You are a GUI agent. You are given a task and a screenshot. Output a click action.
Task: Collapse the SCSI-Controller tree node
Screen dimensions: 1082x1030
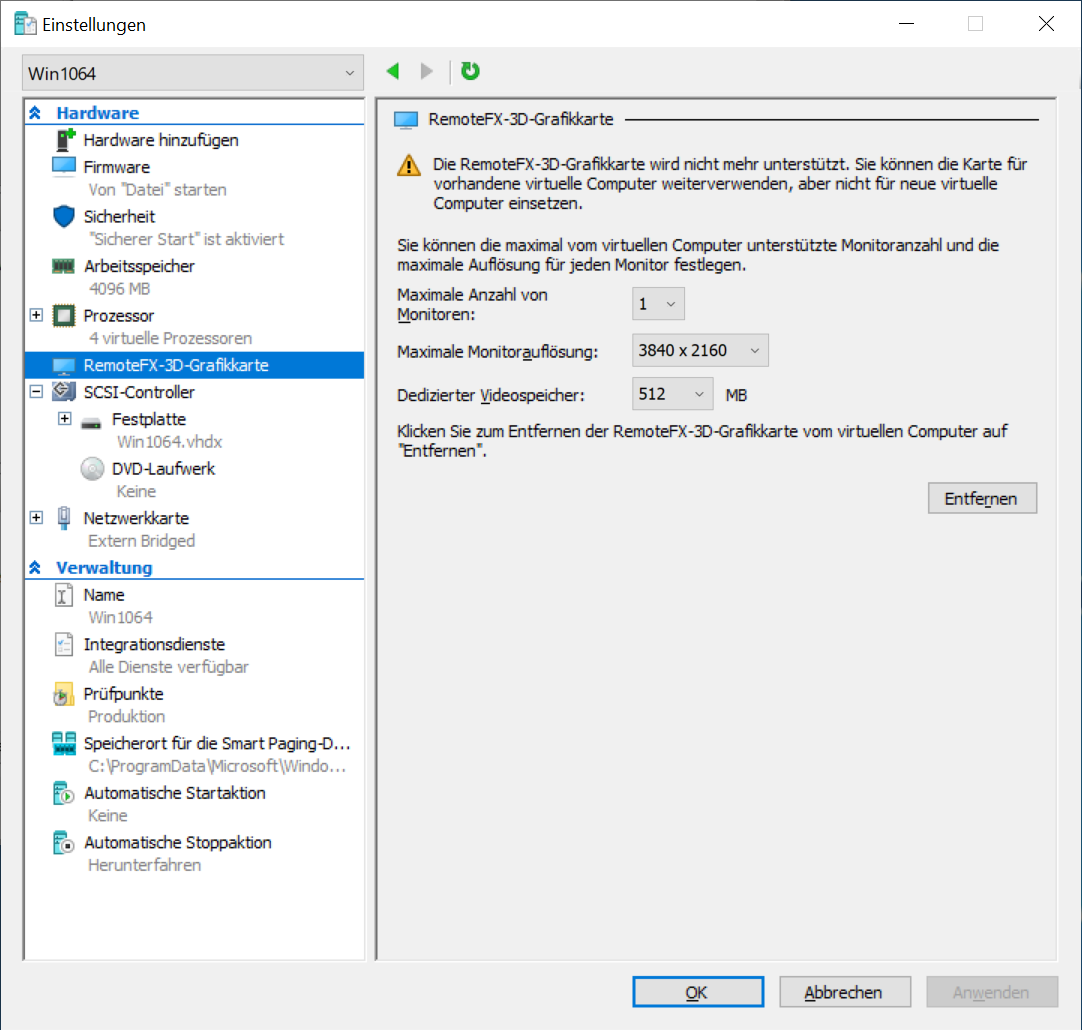click(x=37, y=392)
